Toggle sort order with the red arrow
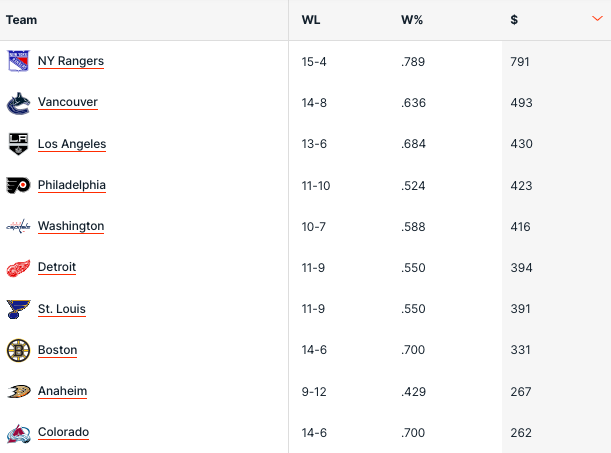611x453 pixels. click(x=597, y=19)
